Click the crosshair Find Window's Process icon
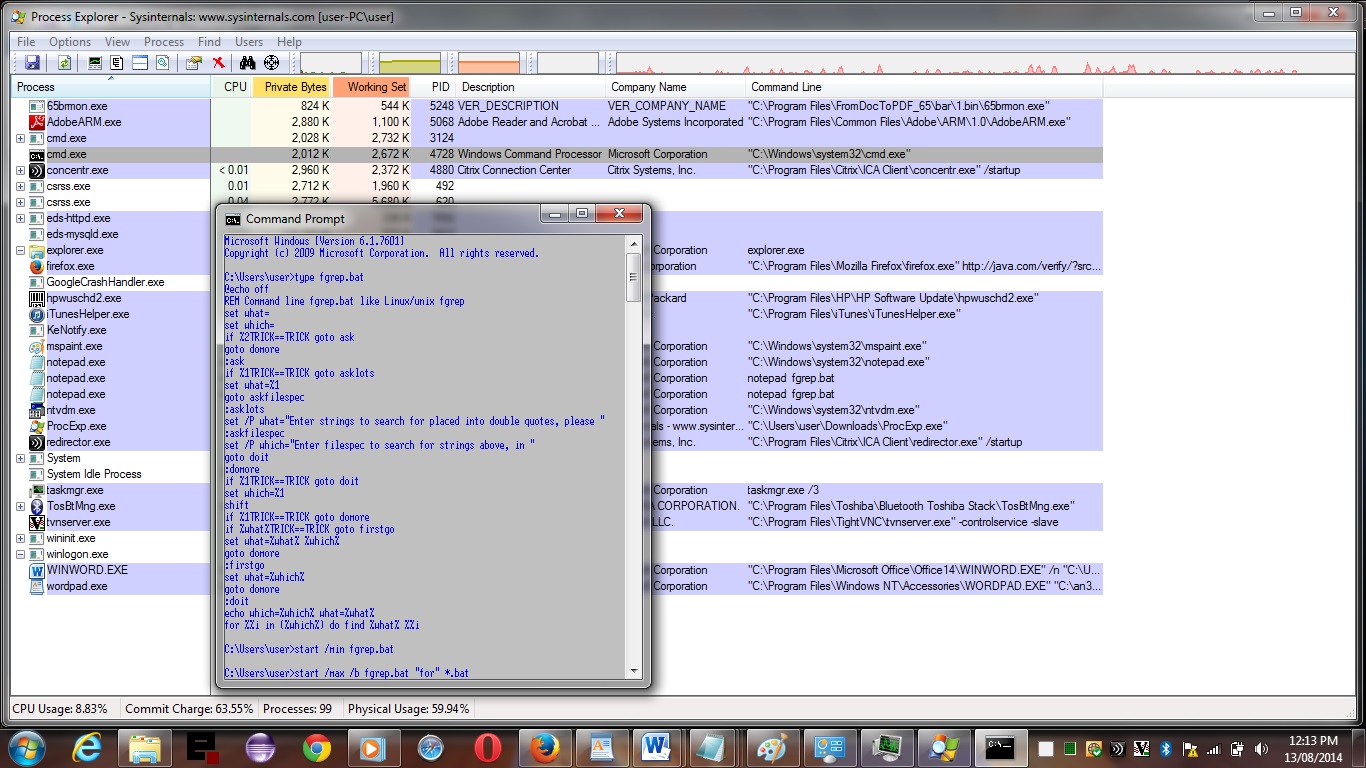Screen dimensions: 1366x768 271,63
